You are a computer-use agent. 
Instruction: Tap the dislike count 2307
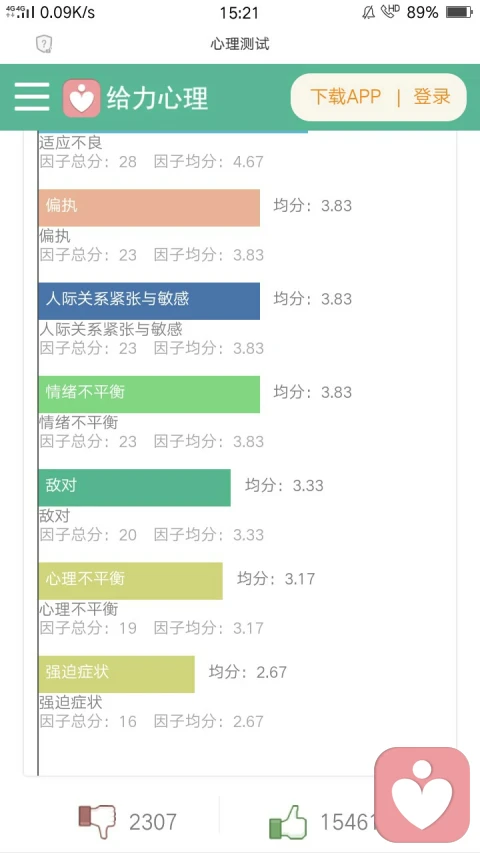[x=153, y=822]
